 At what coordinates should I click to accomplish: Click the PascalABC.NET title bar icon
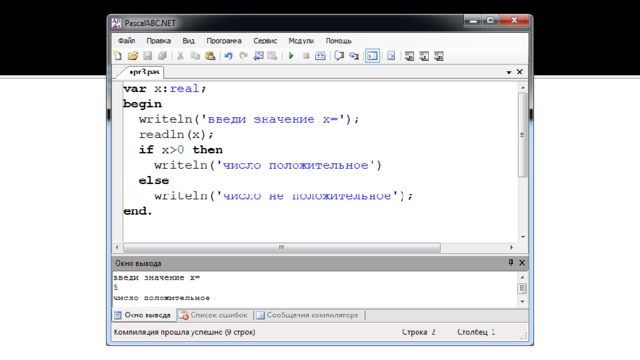point(116,23)
